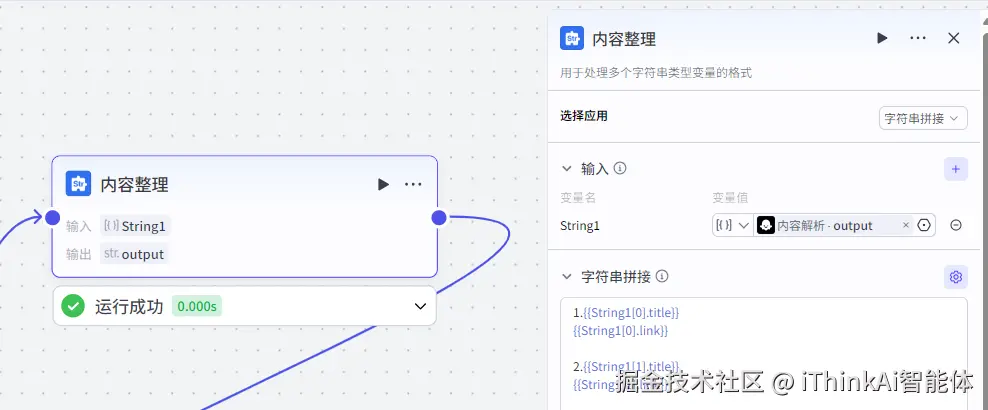Click the String1 variable name field in the panel
988x410 pixels.
point(580,225)
